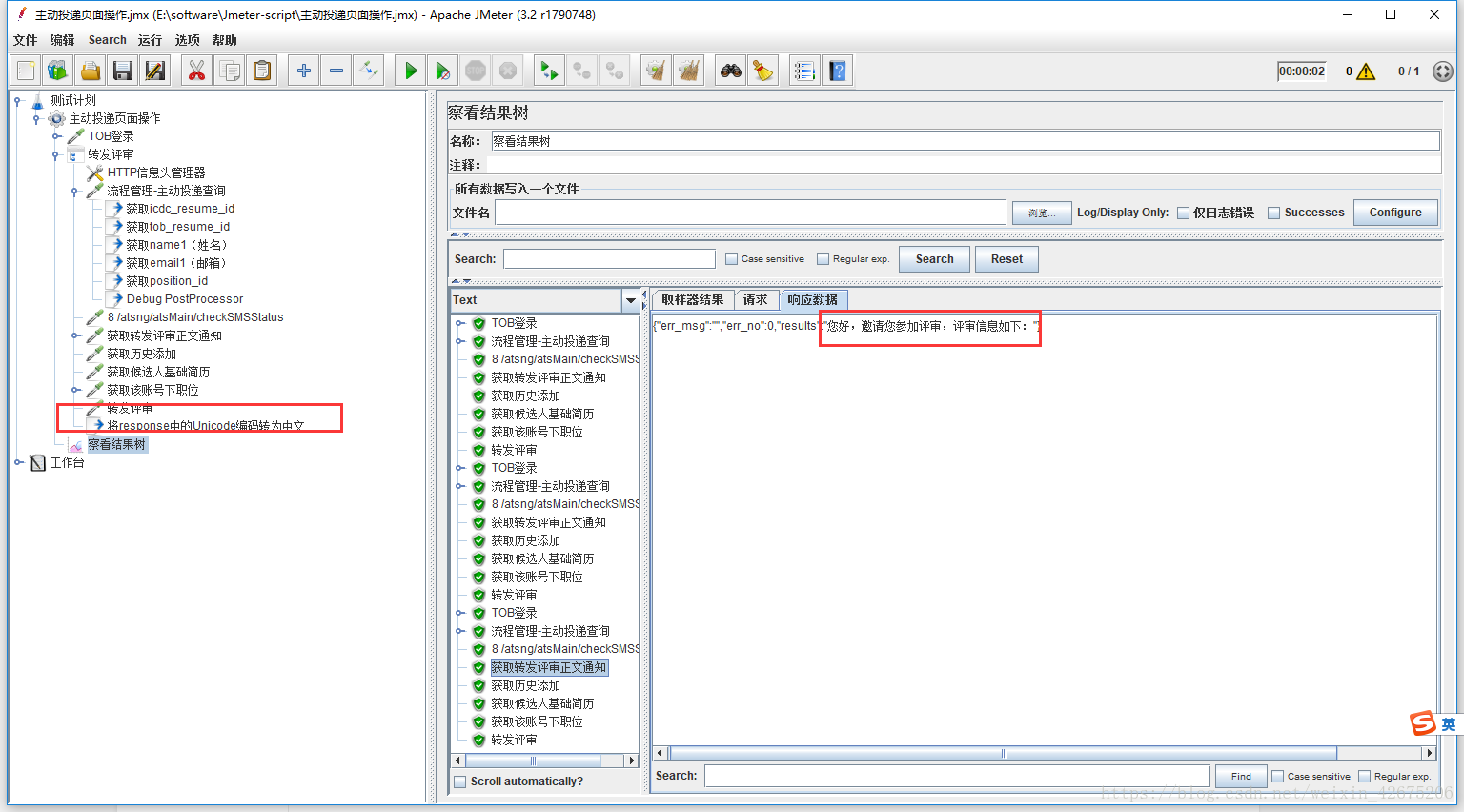
Task: Select Debug PostProcessor tree item
Action: tap(176, 299)
